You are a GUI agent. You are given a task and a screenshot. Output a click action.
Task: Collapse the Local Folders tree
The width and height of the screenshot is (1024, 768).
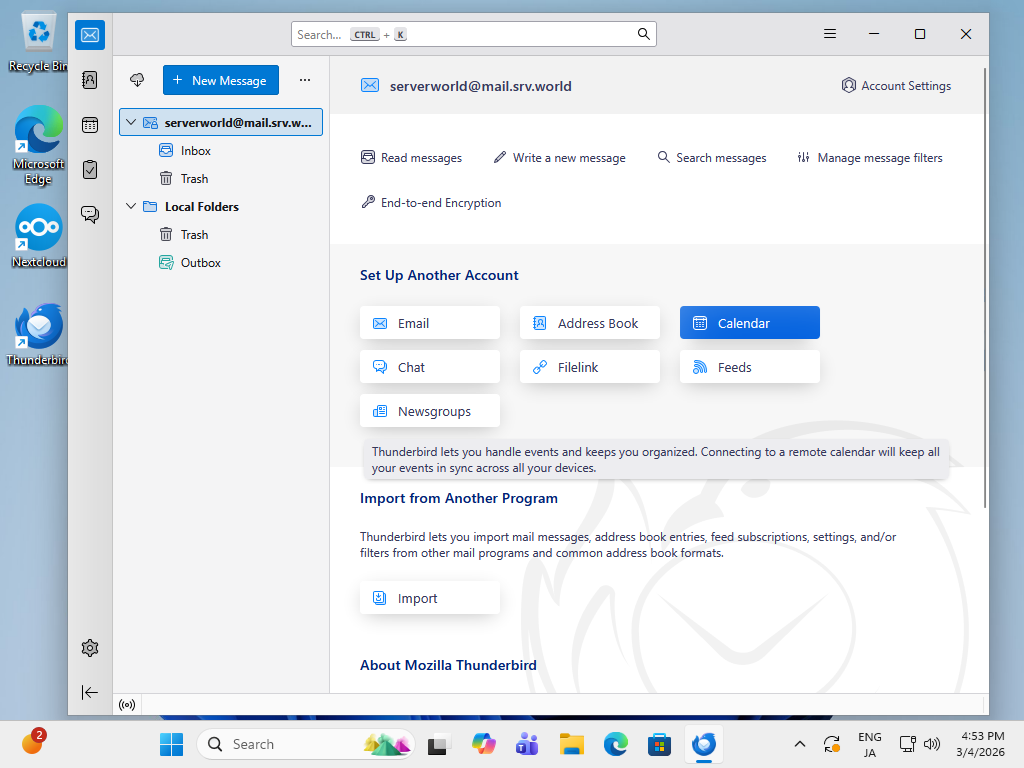(x=131, y=206)
